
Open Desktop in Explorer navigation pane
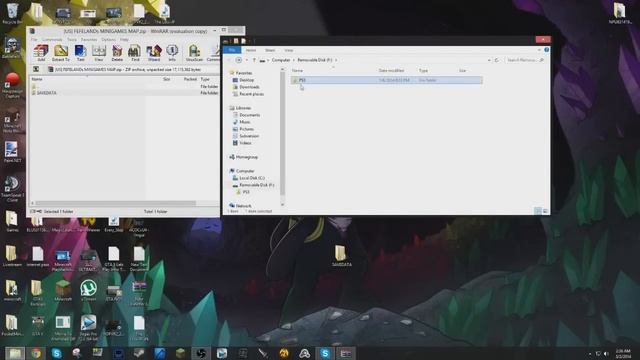tap(247, 80)
